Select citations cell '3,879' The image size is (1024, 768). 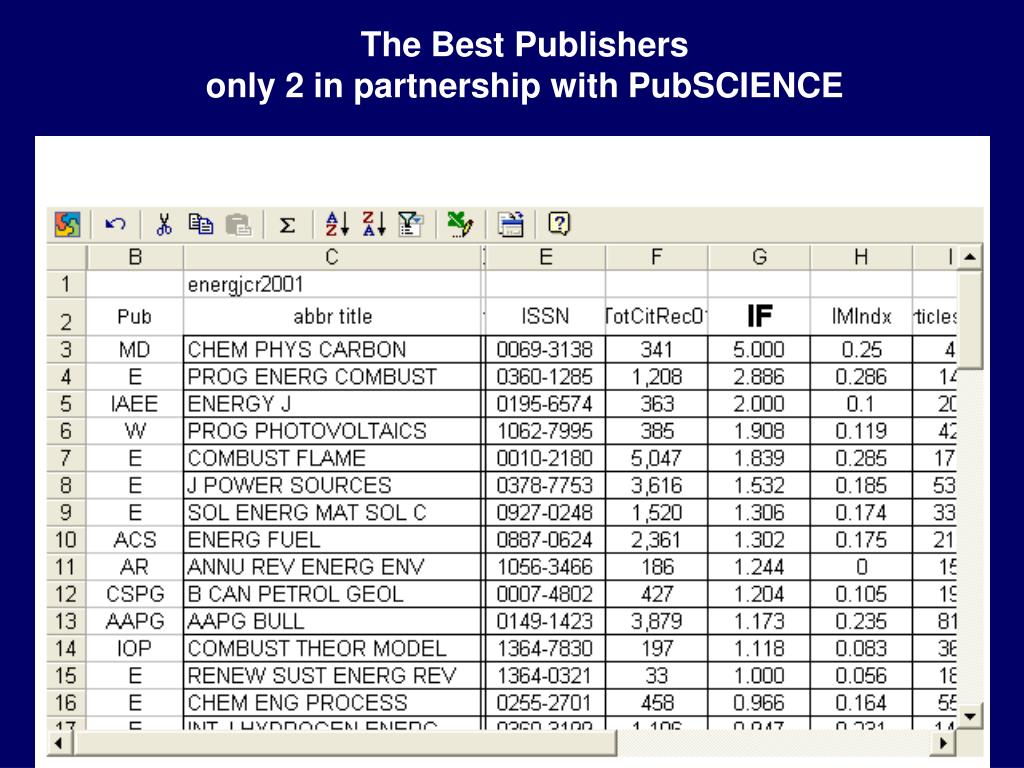[657, 622]
